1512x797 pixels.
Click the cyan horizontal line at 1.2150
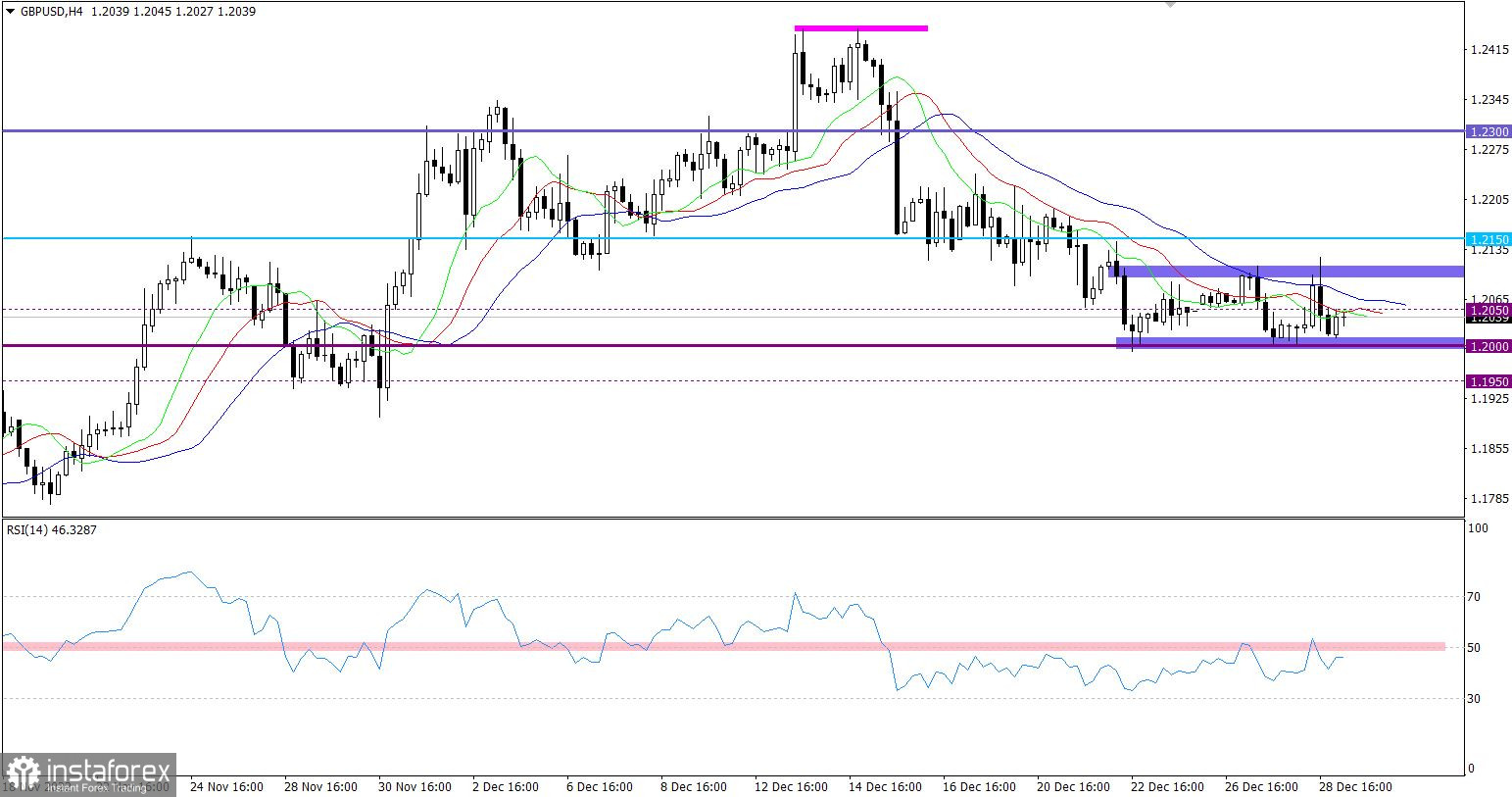(x=733, y=238)
